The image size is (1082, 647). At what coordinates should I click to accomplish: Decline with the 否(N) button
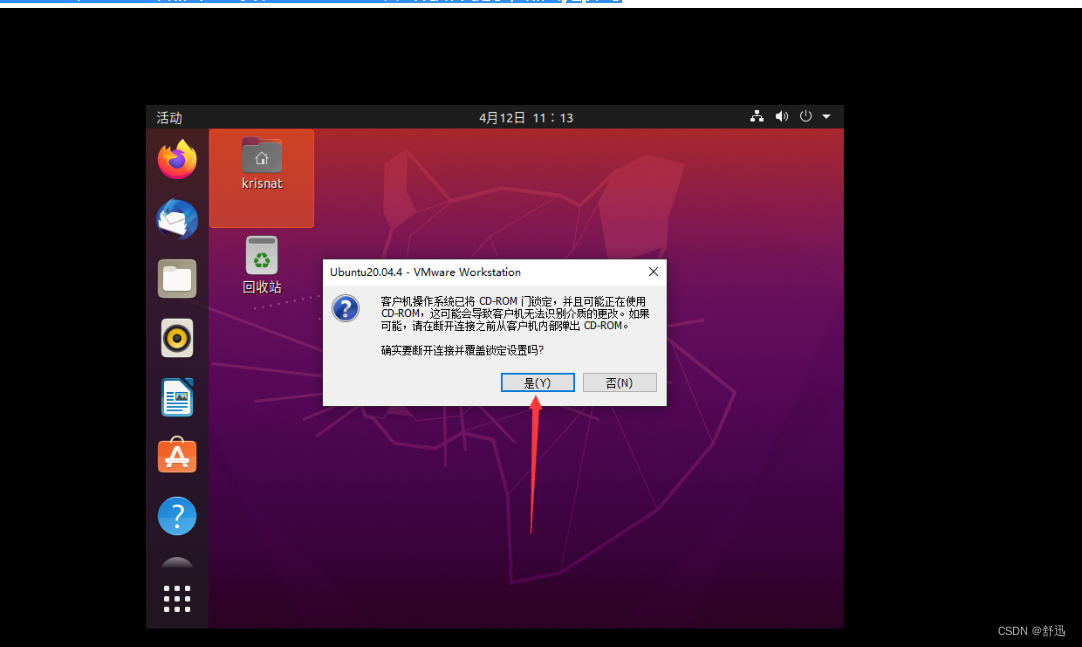[619, 382]
